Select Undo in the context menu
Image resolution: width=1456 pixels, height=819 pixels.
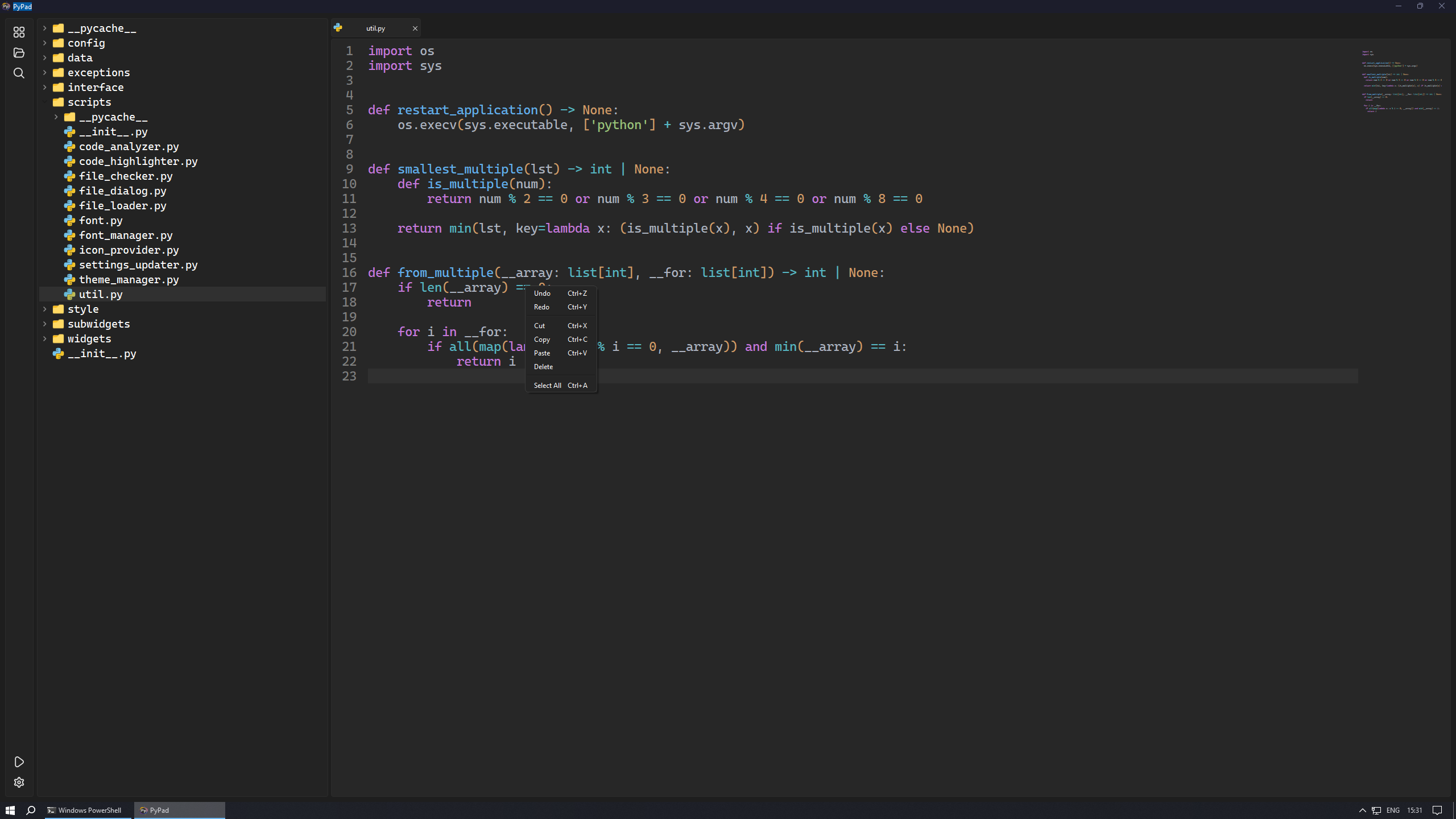[x=542, y=293]
